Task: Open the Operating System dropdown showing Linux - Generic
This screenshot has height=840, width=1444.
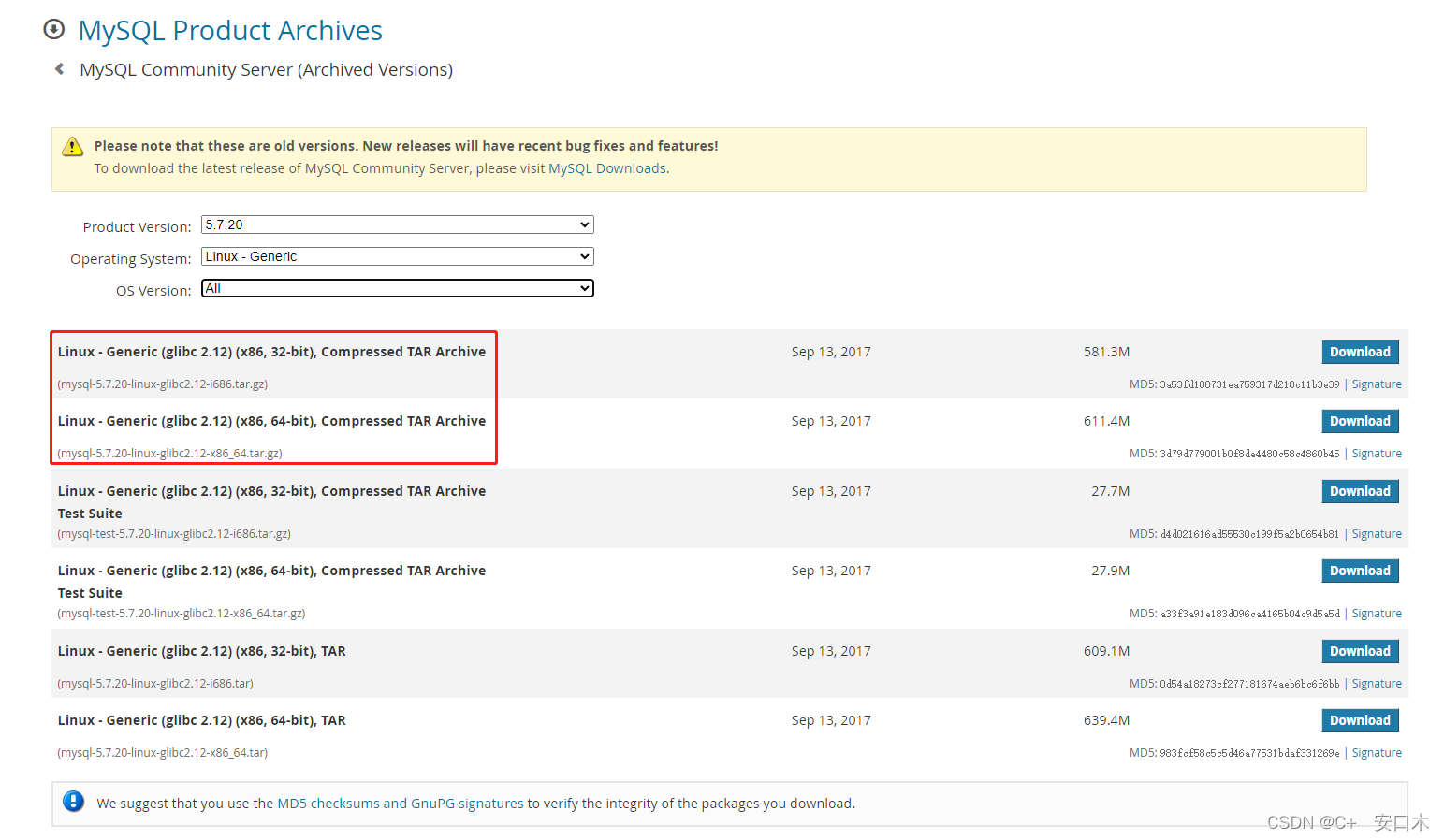Action: click(398, 256)
